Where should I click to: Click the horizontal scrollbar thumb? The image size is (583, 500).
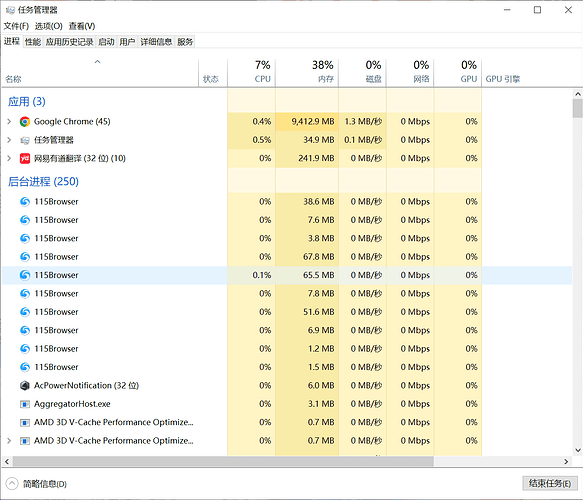coord(223,461)
